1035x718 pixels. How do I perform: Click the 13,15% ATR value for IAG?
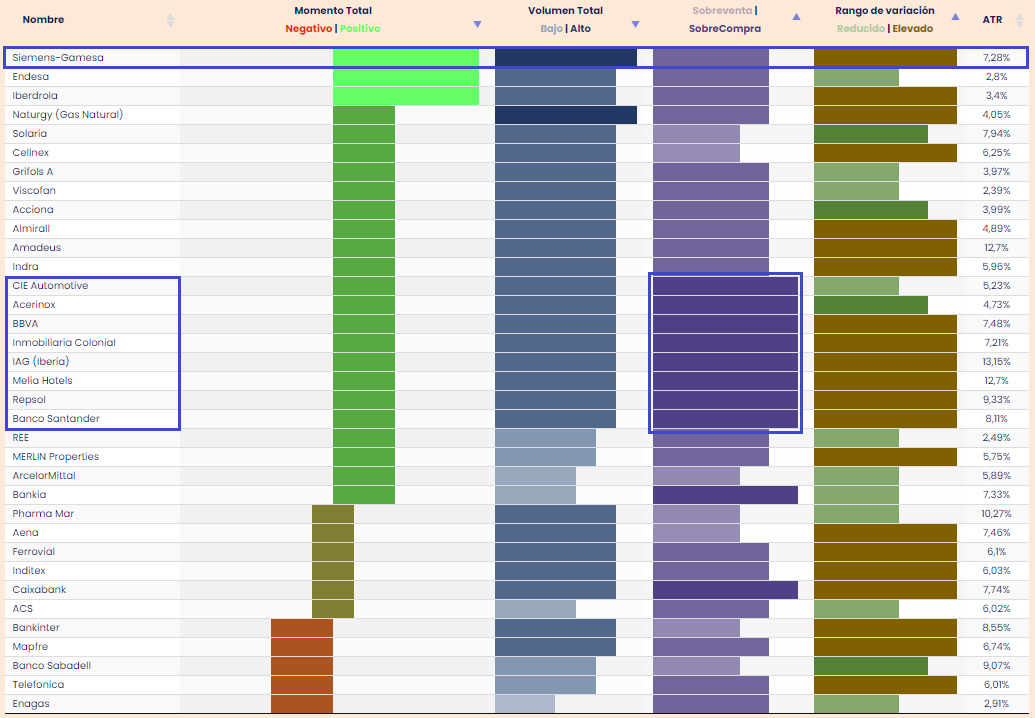(996, 362)
